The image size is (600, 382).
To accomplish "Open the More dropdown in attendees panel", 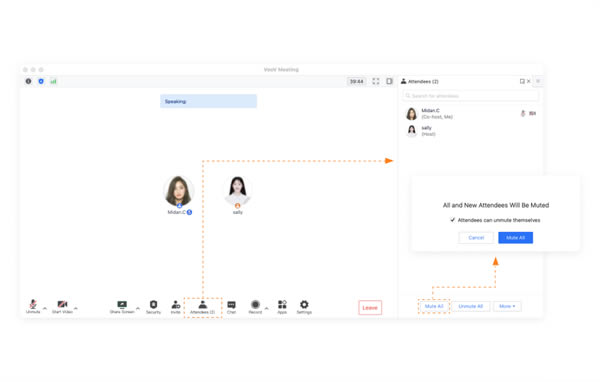I will coord(507,306).
